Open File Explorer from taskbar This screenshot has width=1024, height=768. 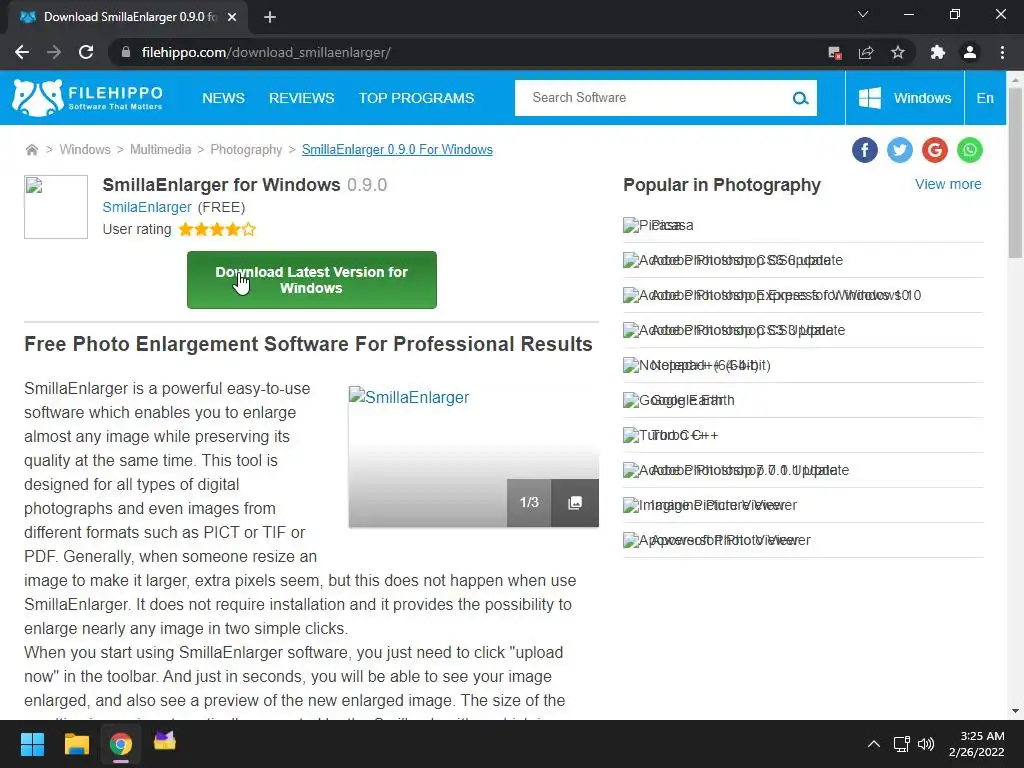(x=76, y=744)
